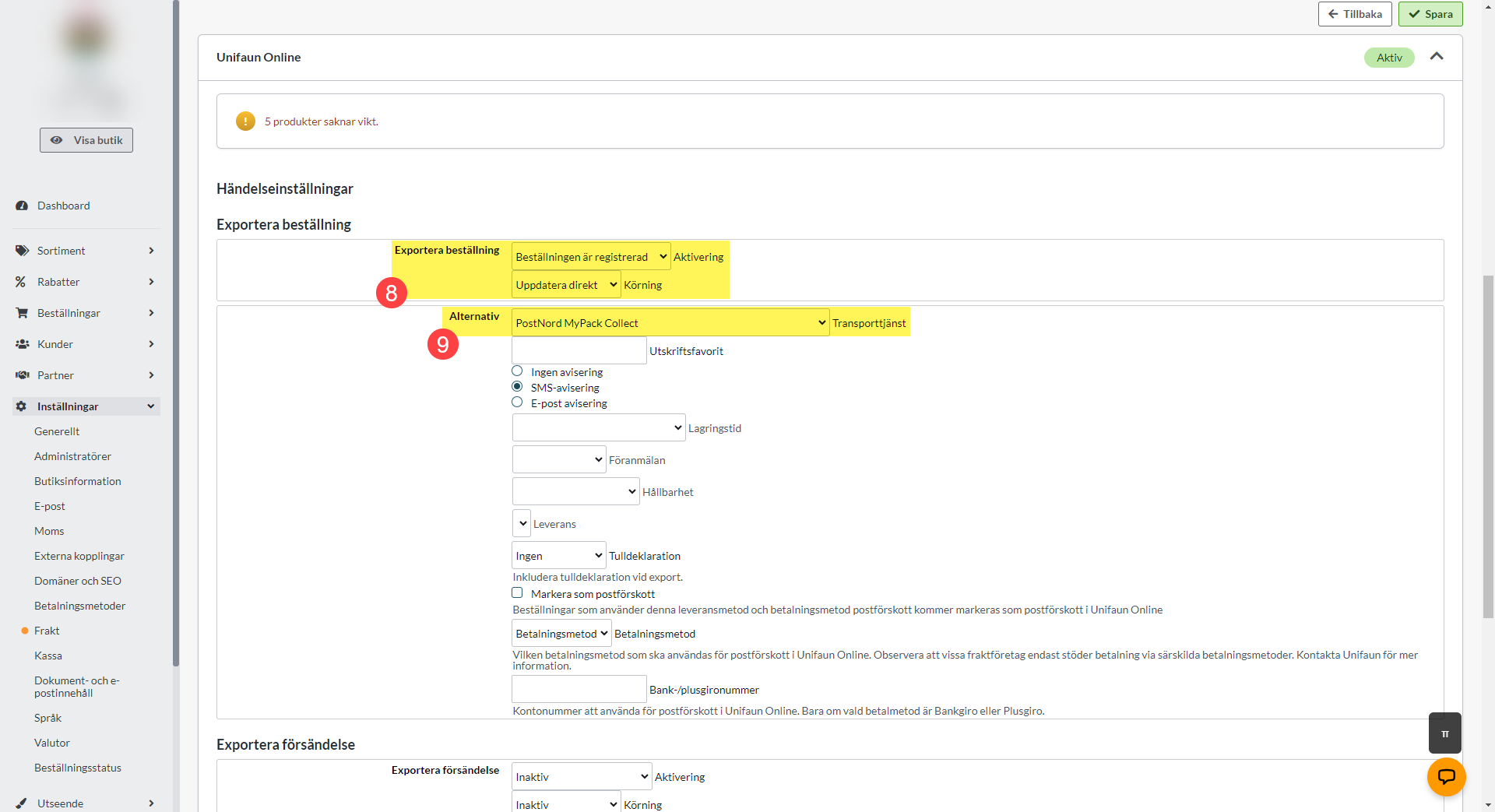Open the Transporttjänst PostNord MyPack Collect dropdown

tap(670, 323)
